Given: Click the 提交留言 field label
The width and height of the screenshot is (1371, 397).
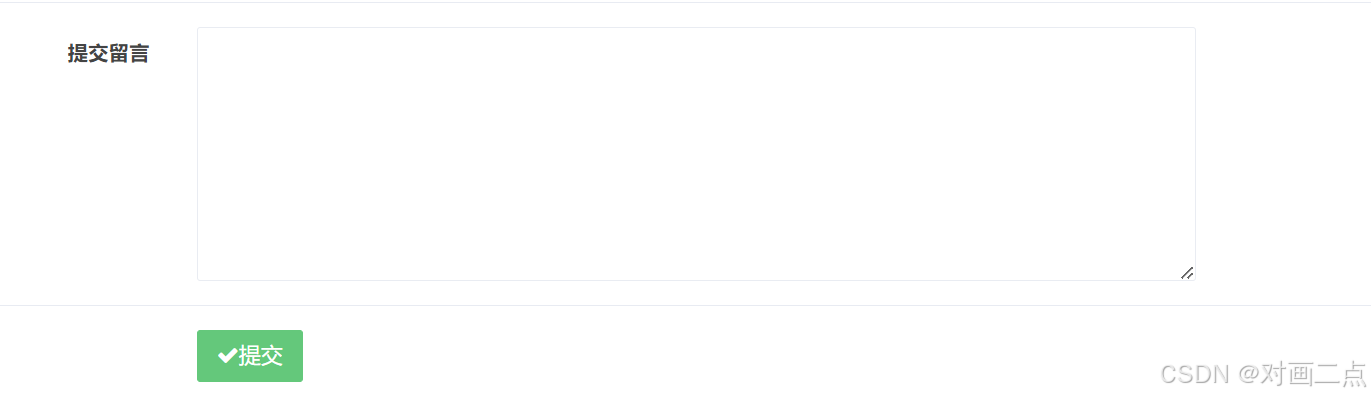Looking at the screenshot, I should (x=108, y=54).
